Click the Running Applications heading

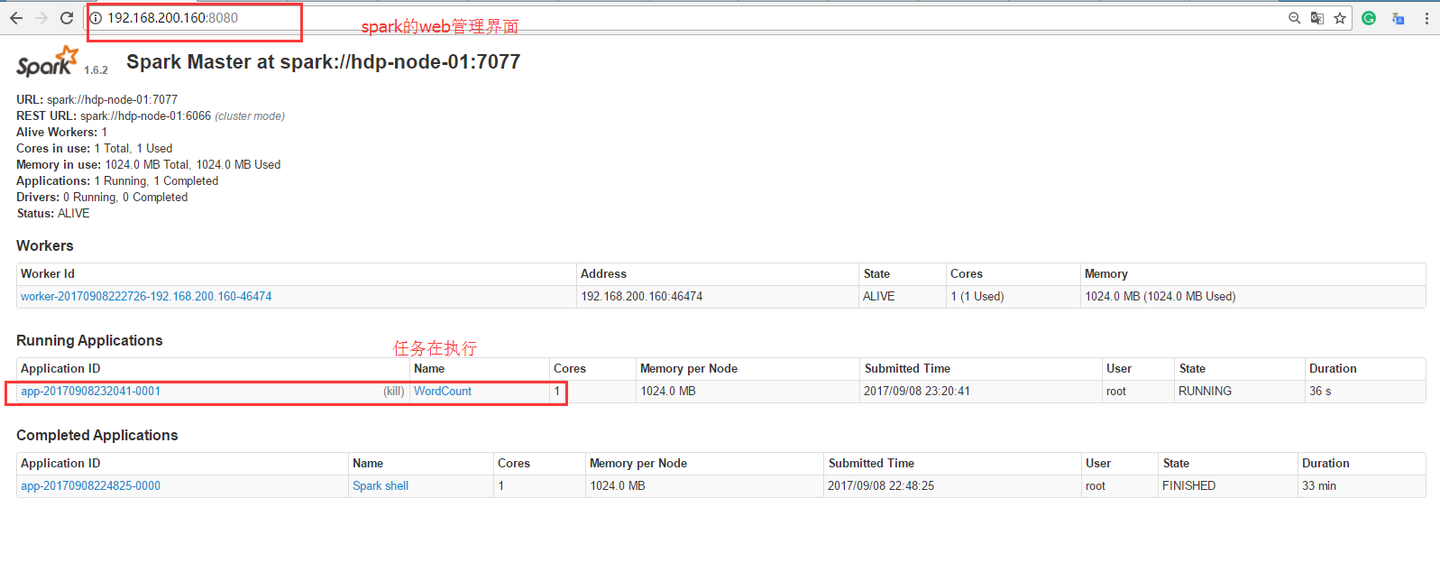(89, 340)
